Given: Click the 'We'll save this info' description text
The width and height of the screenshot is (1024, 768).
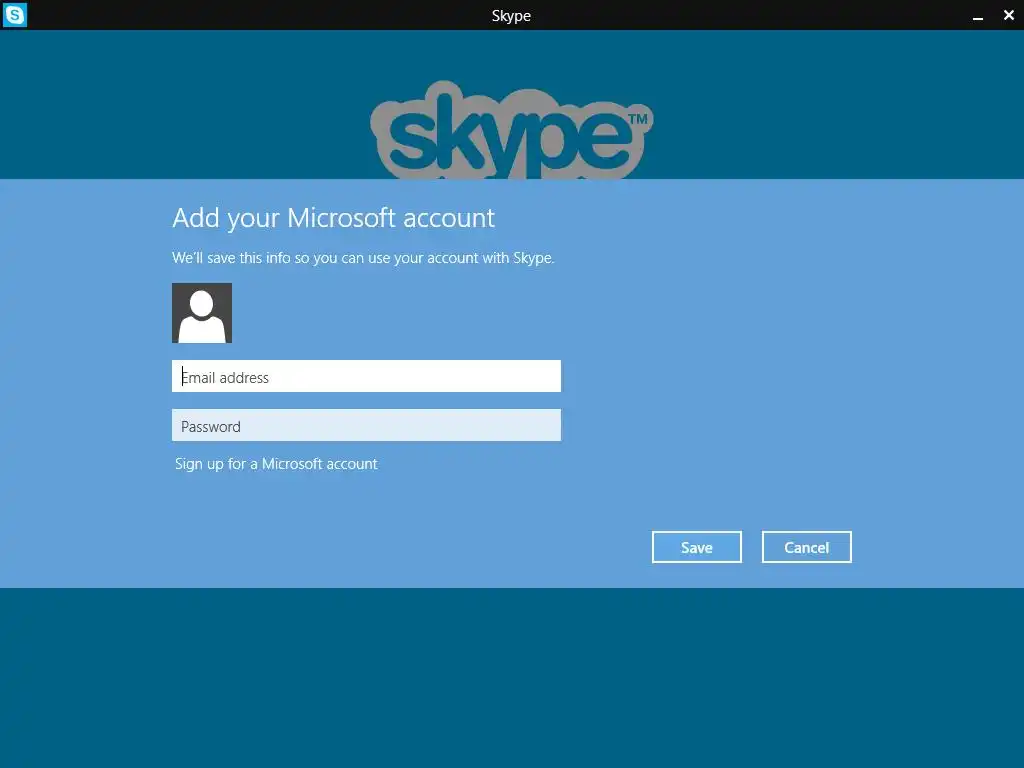Looking at the screenshot, I should 363,258.
